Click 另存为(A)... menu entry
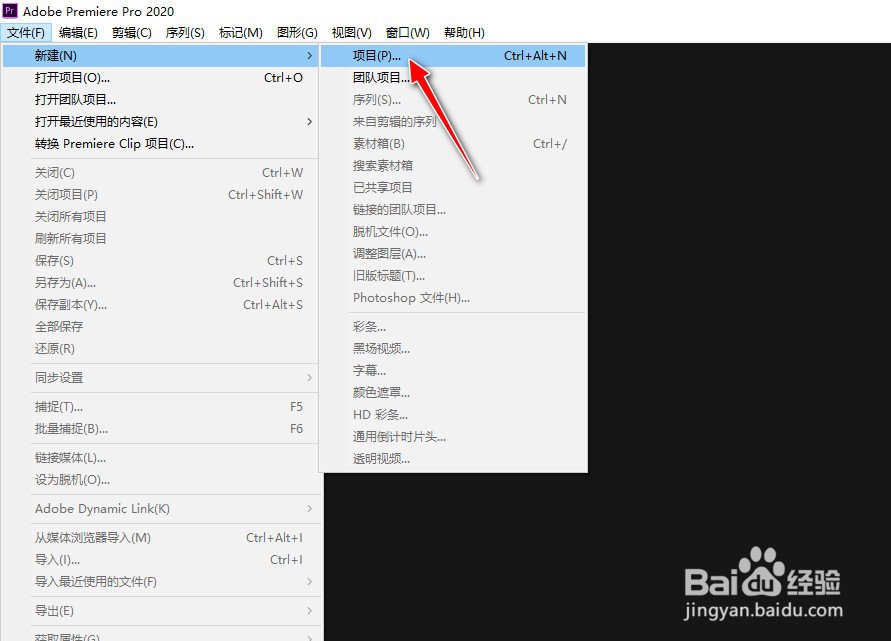 160,282
